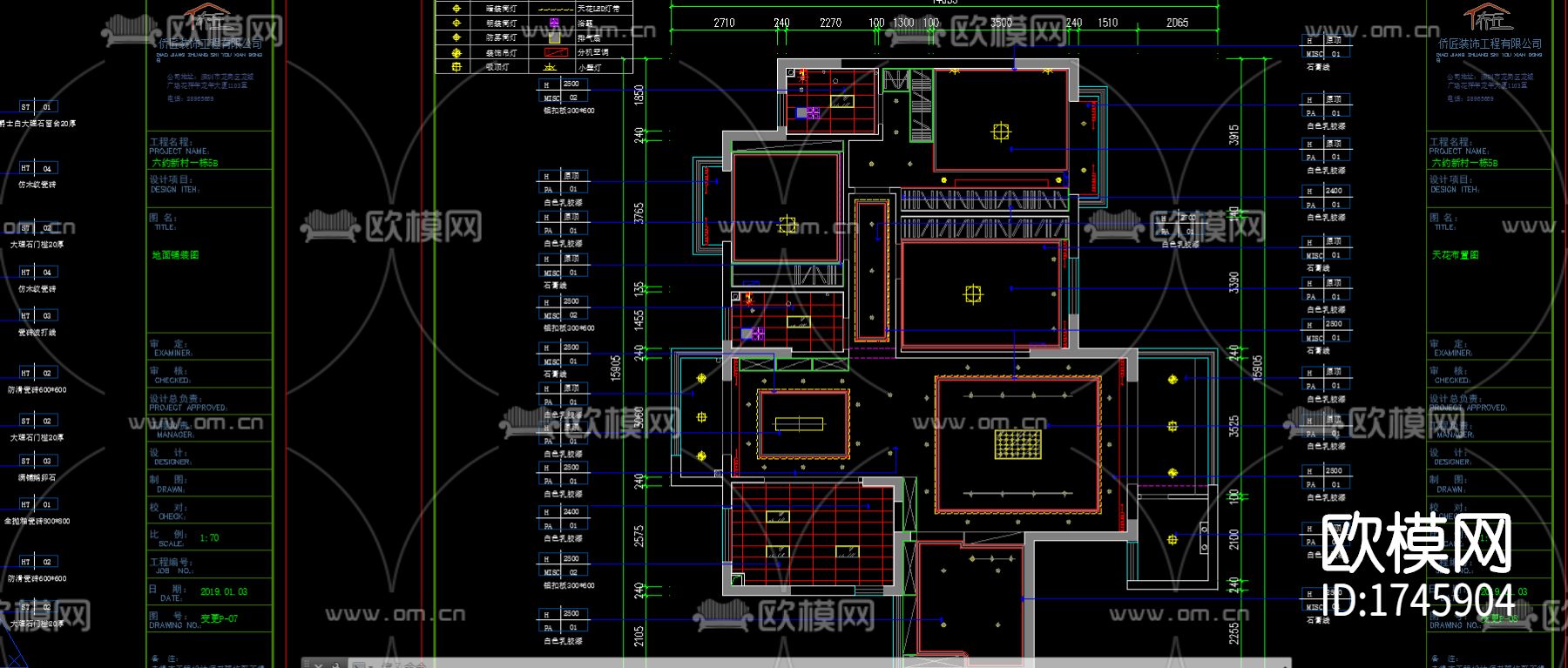The image size is (1568, 668).
Task: Click the drawing number 变更P-07
Action: pos(219,618)
